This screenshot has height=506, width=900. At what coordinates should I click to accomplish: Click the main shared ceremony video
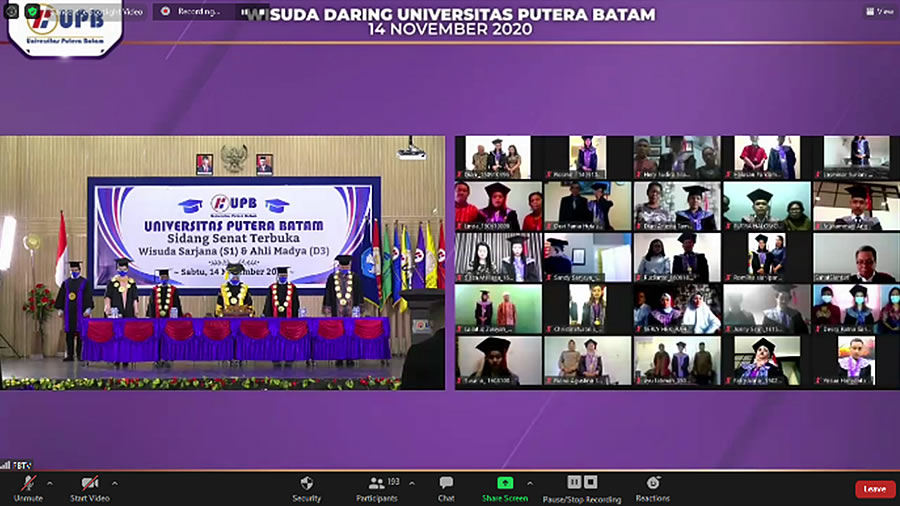[x=222, y=262]
